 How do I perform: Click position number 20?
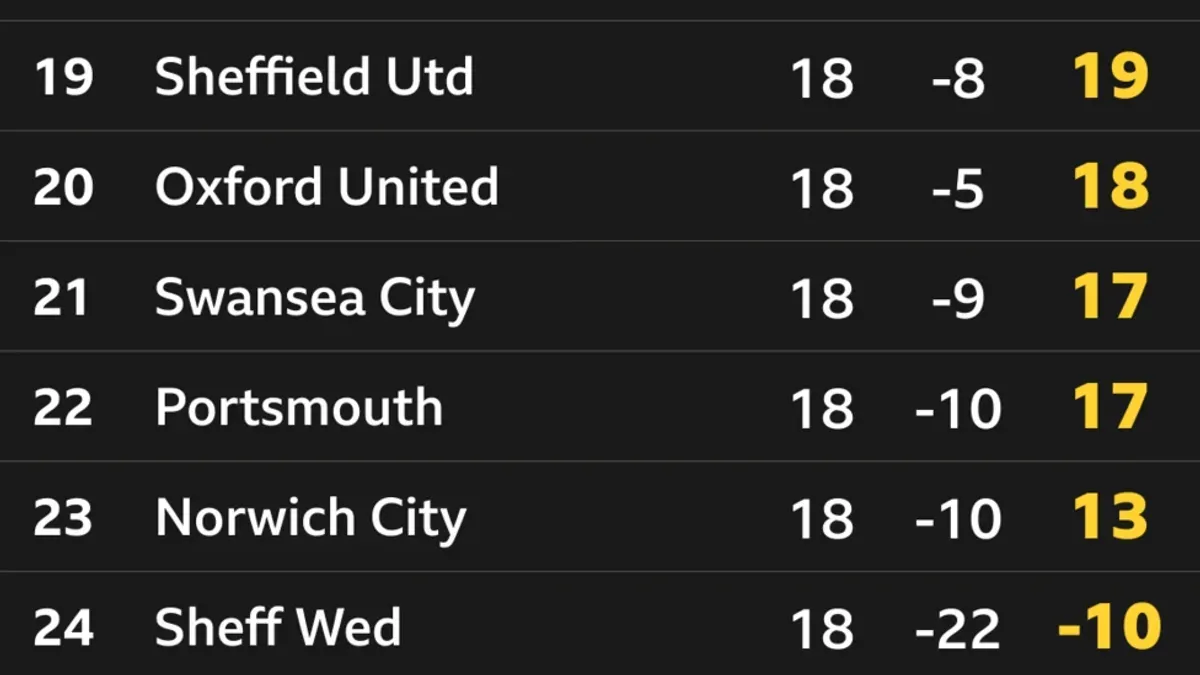click(63, 187)
